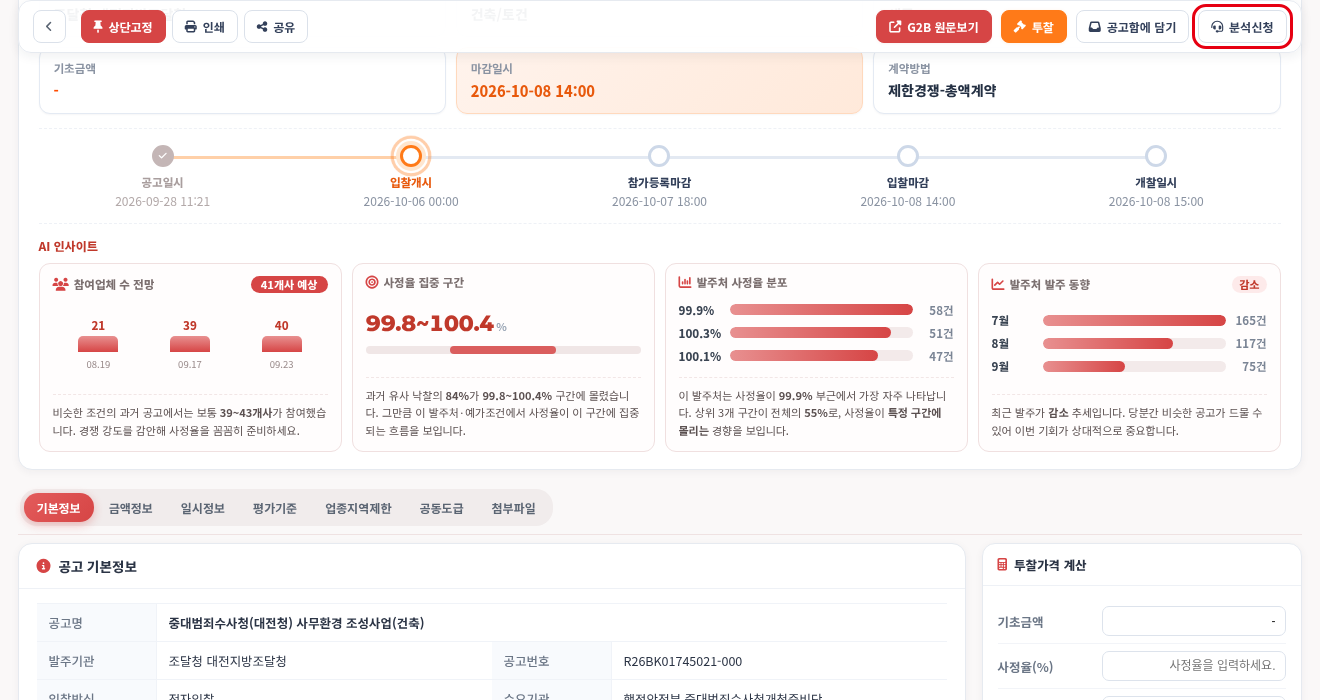
Task: Click the notice number R26BK01745021-000
Action: click(x=683, y=661)
